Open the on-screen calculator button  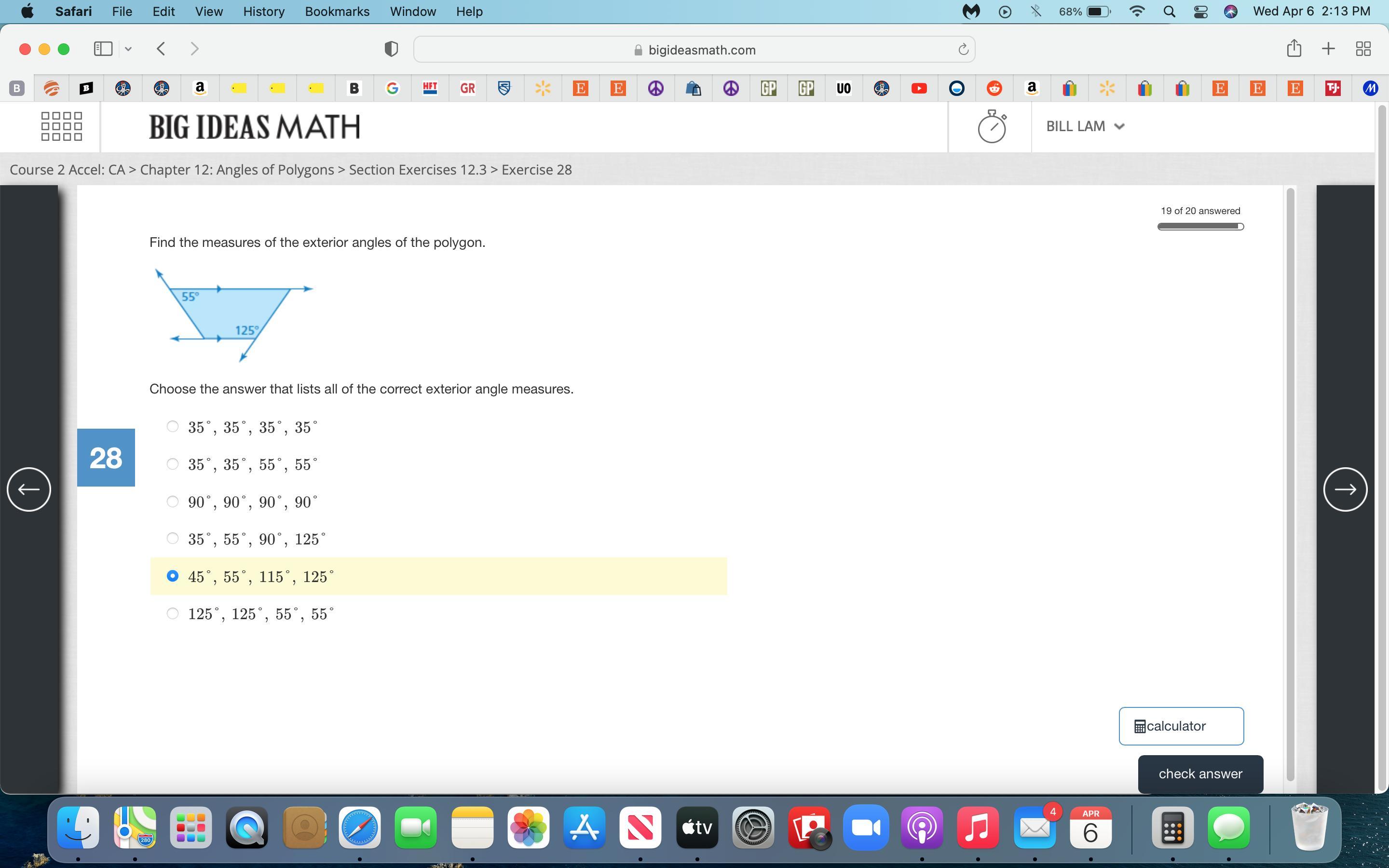click(x=1181, y=726)
